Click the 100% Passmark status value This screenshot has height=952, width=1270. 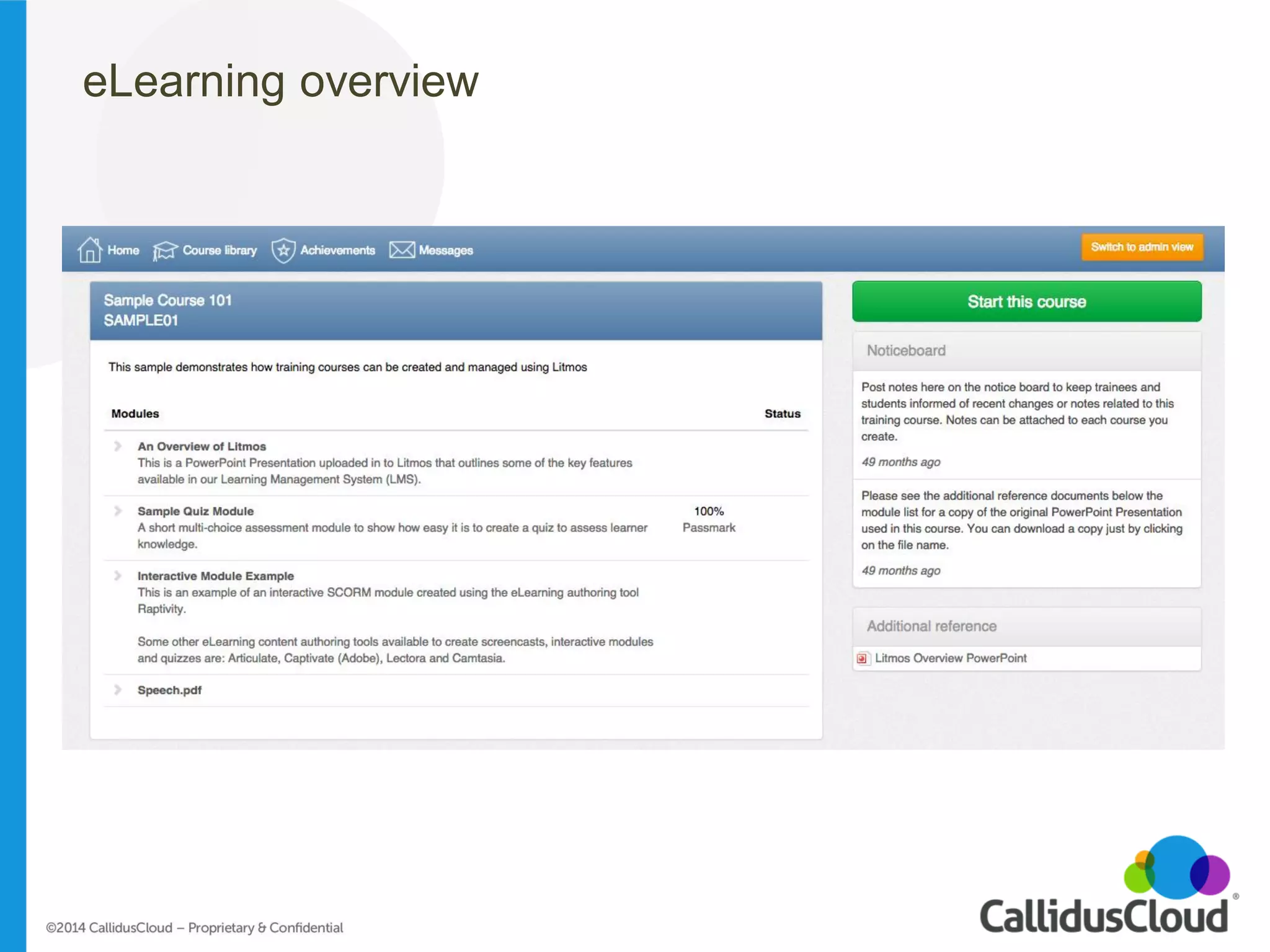[x=709, y=519]
